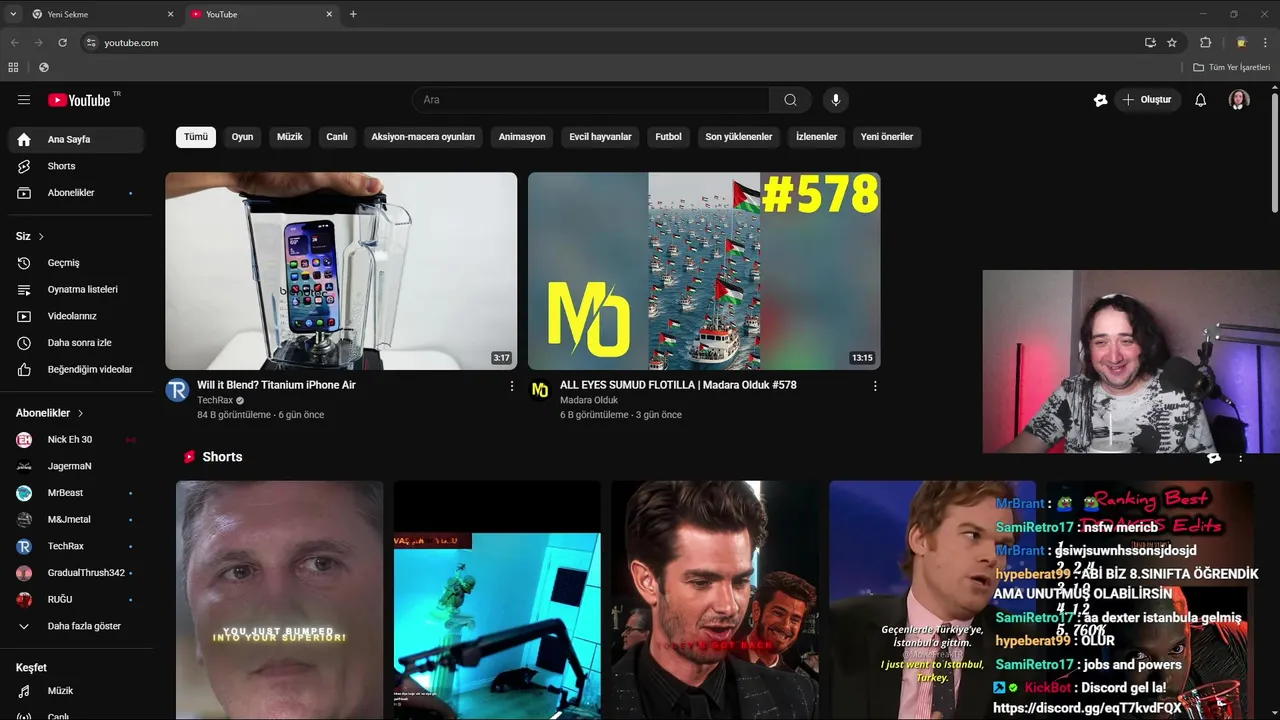Select Aksiyon-macera oyunları filter chip

(423, 137)
